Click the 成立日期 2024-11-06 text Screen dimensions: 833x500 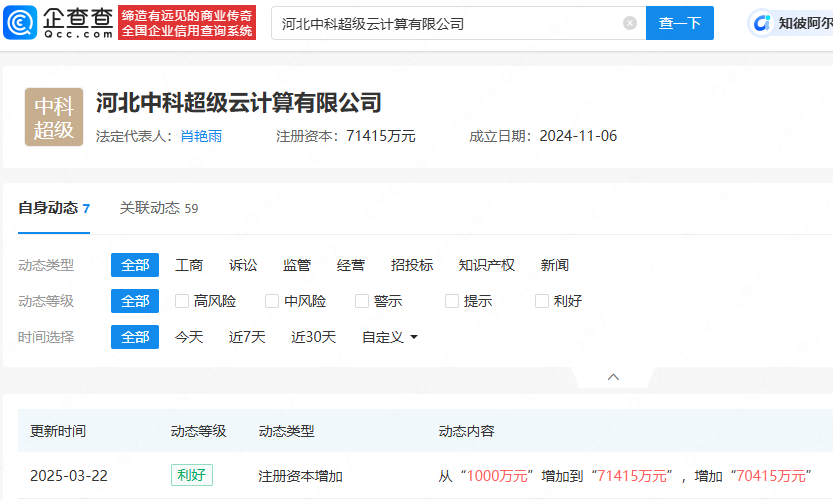pyautogui.click(x=543, y=136)
